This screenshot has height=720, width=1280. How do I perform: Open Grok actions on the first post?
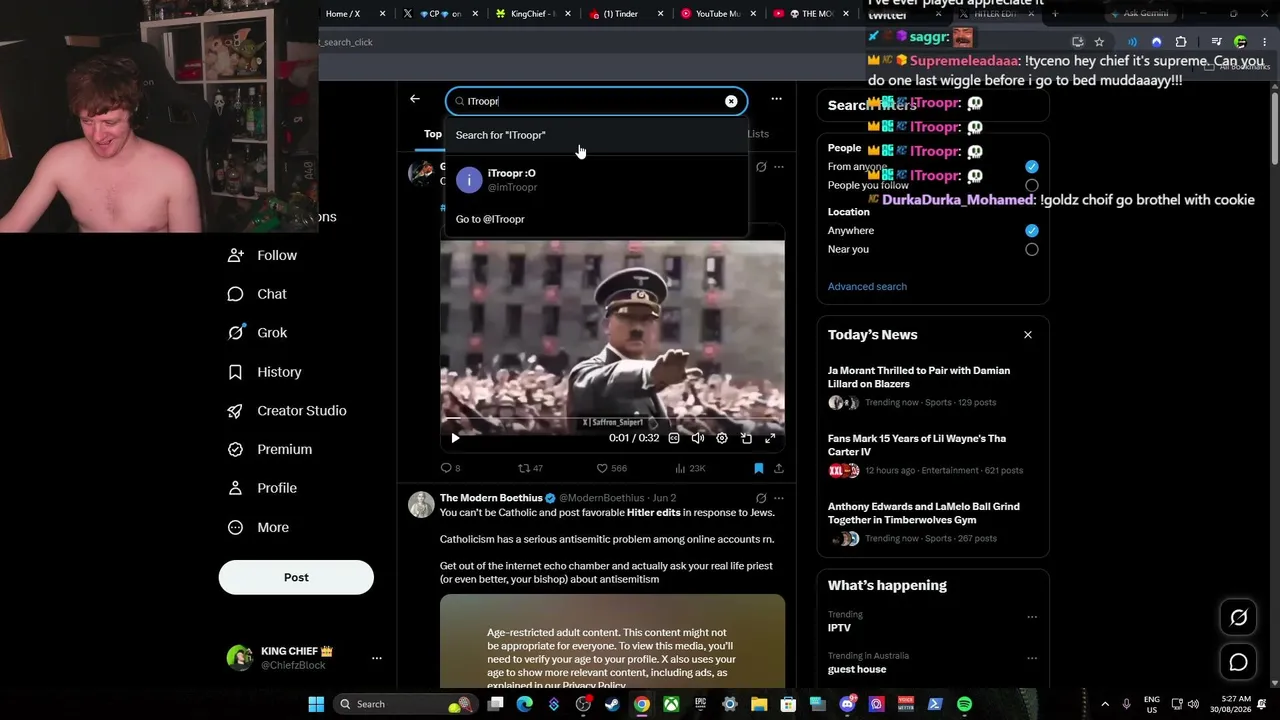click(x=761, y=167)
